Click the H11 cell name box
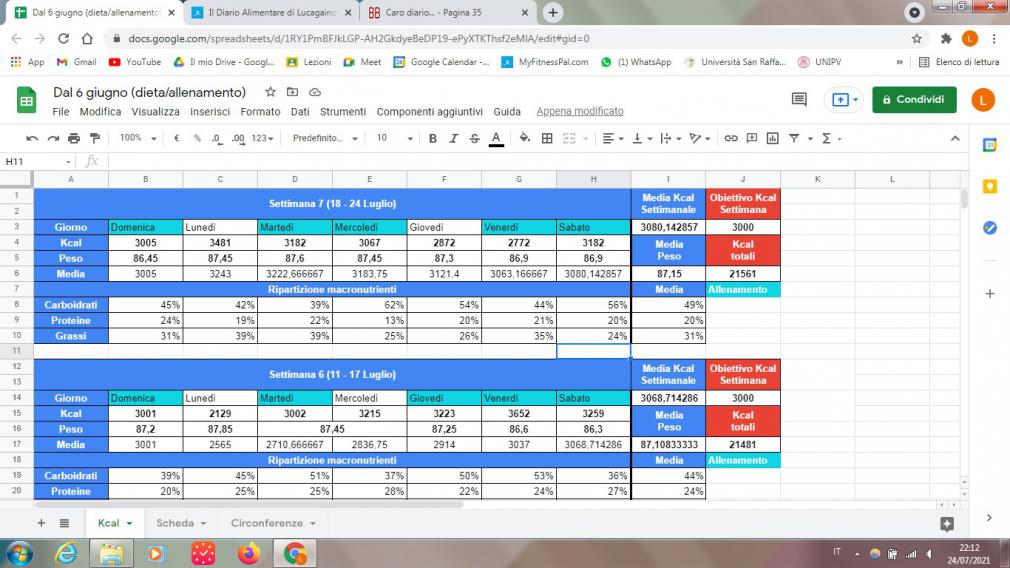 click(x=35, y=161)
